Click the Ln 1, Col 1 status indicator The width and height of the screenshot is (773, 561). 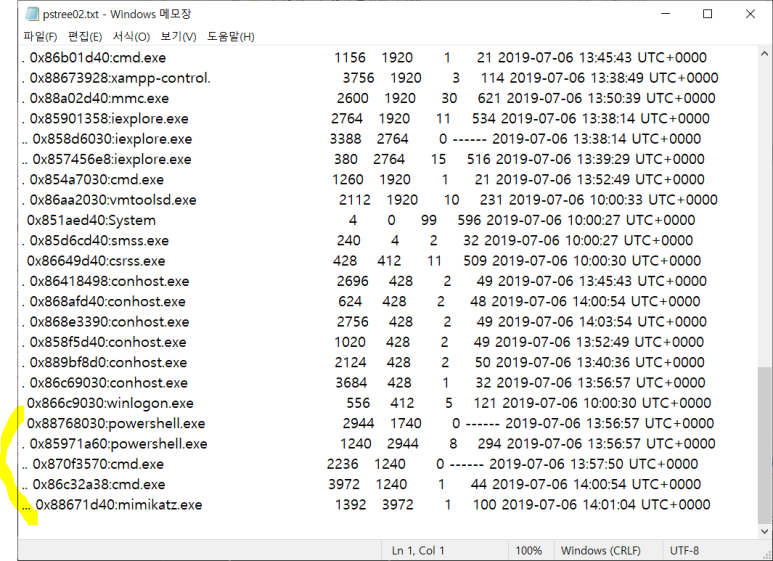418,550
